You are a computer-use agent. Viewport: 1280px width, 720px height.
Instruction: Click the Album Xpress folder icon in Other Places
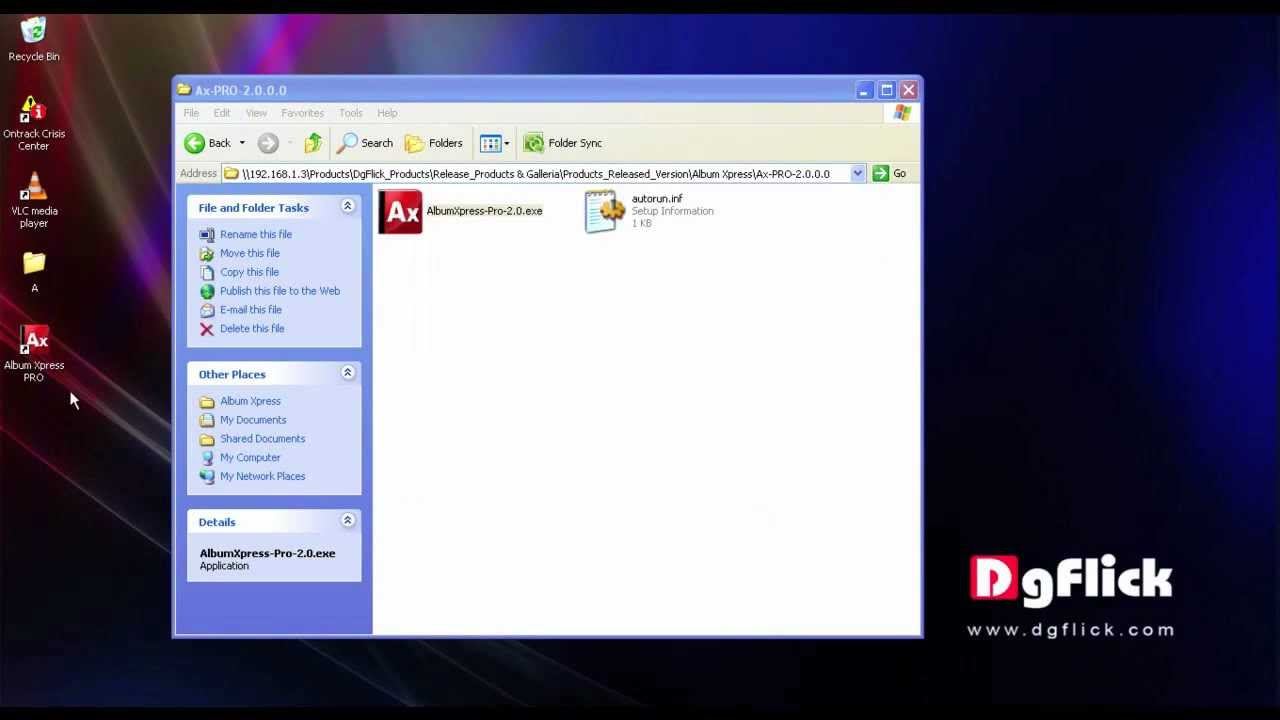(207, 401)
